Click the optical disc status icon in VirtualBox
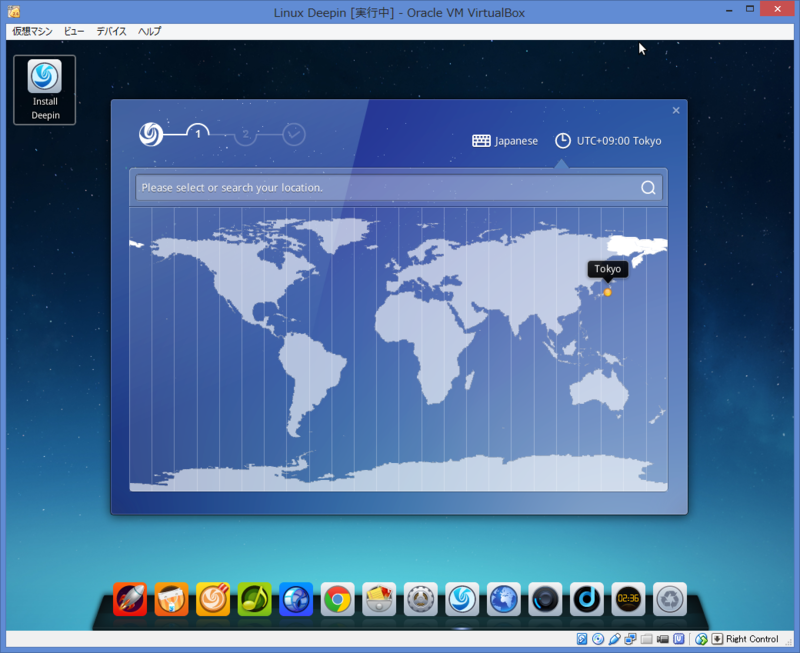Viewport: 800px width, 653px height. coord(597,639)
